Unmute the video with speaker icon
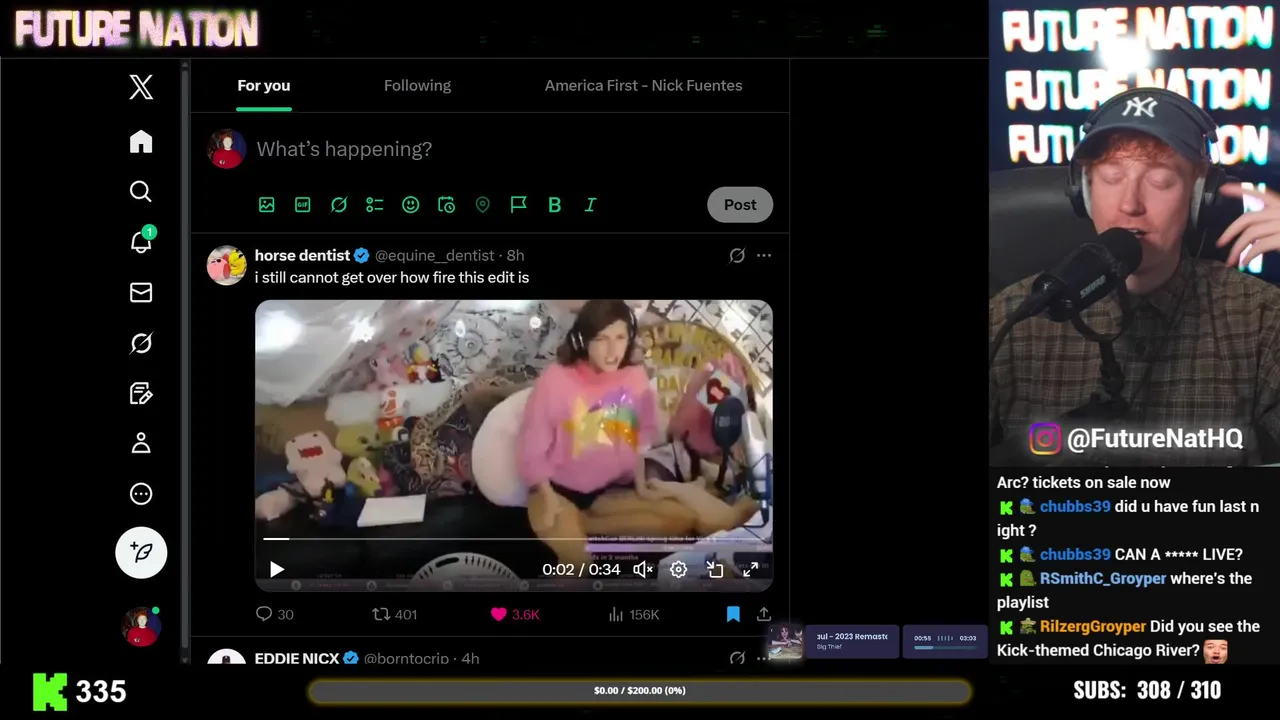This screenshot has height=720, width=1280. (x=643, y=569)
